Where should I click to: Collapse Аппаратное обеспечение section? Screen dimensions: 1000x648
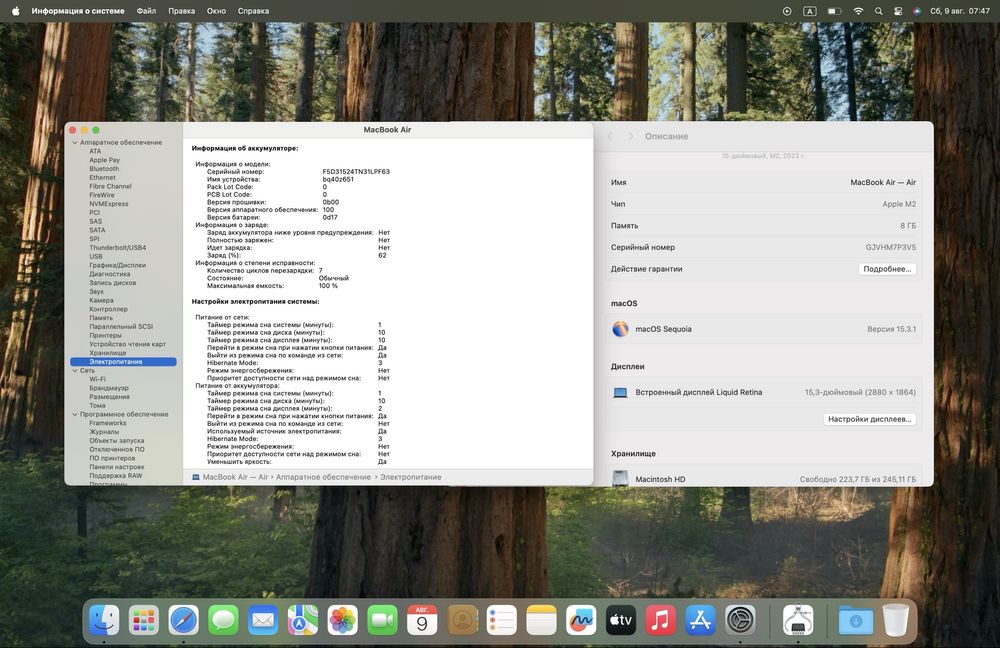[75, 143]
